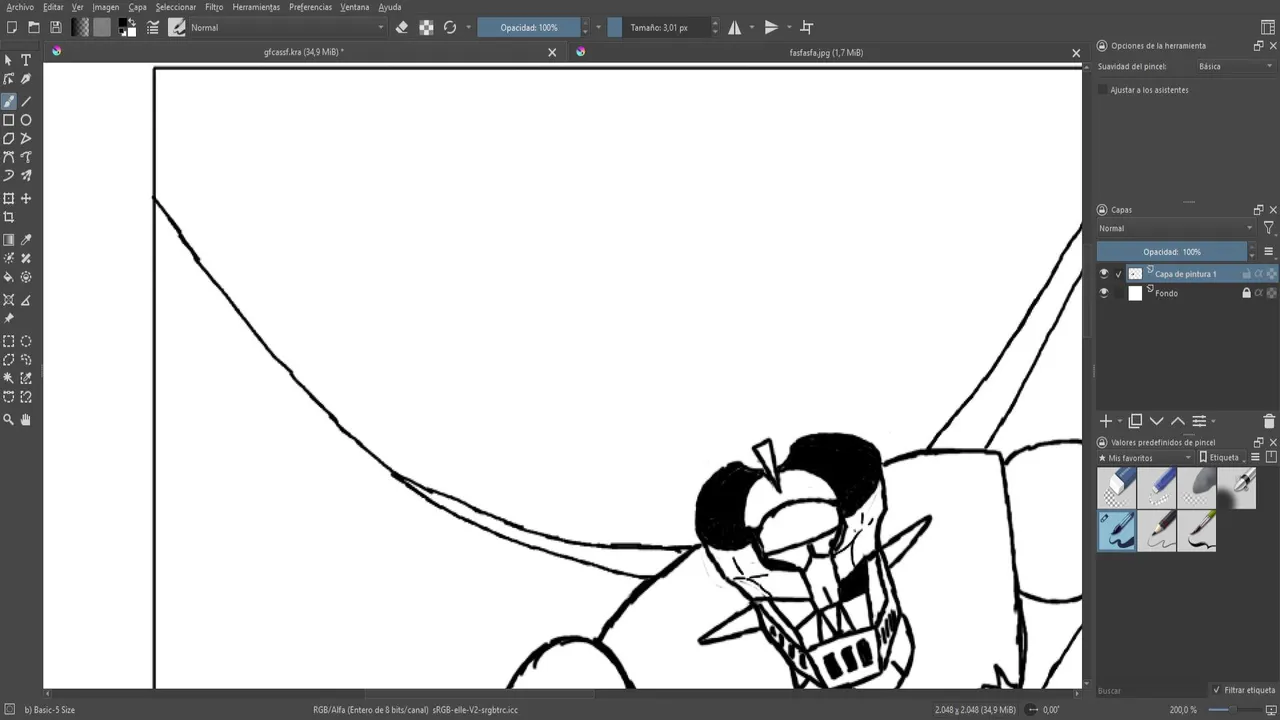Toggle vertical mirror tool

point(771,27)
